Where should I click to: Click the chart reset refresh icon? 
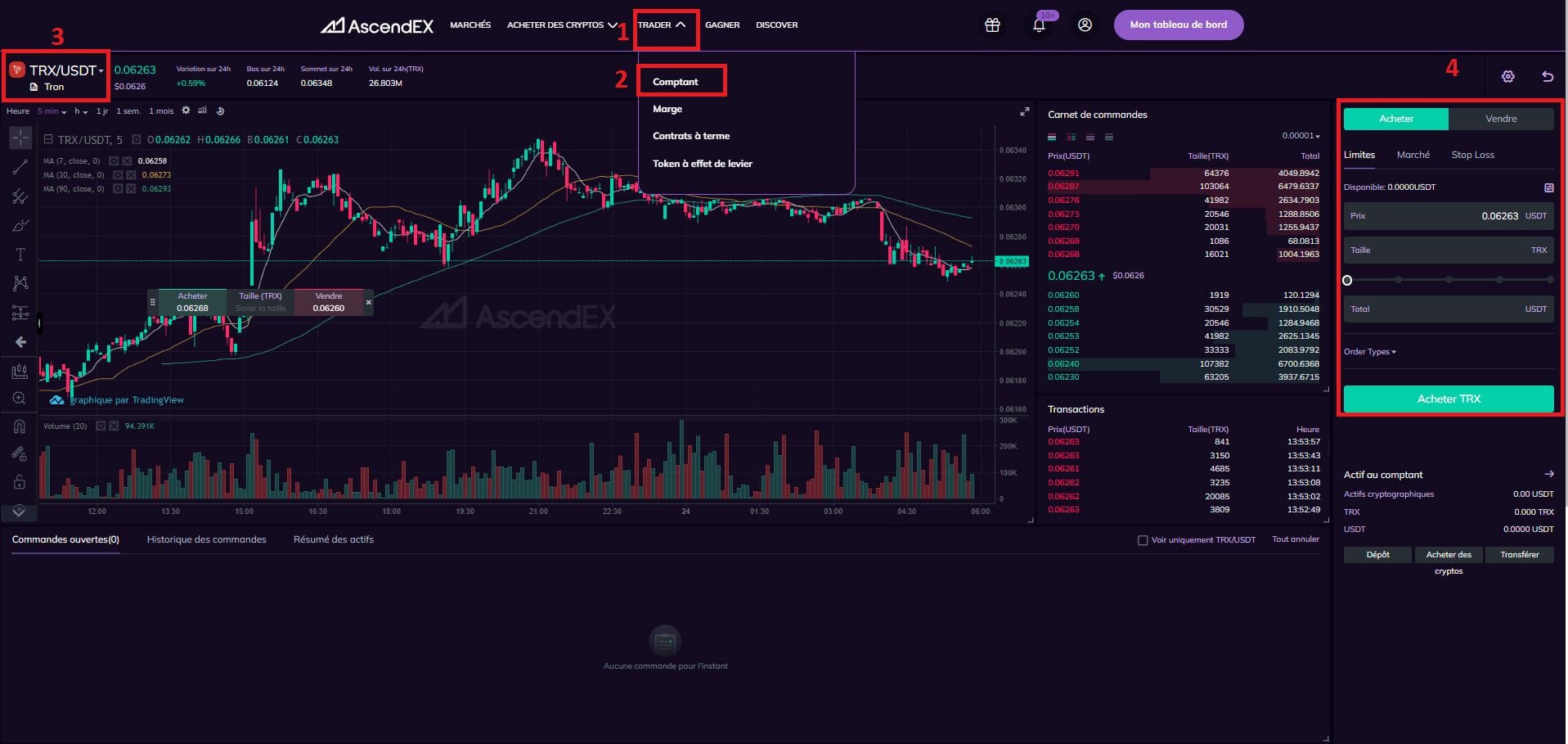[220, 110]
